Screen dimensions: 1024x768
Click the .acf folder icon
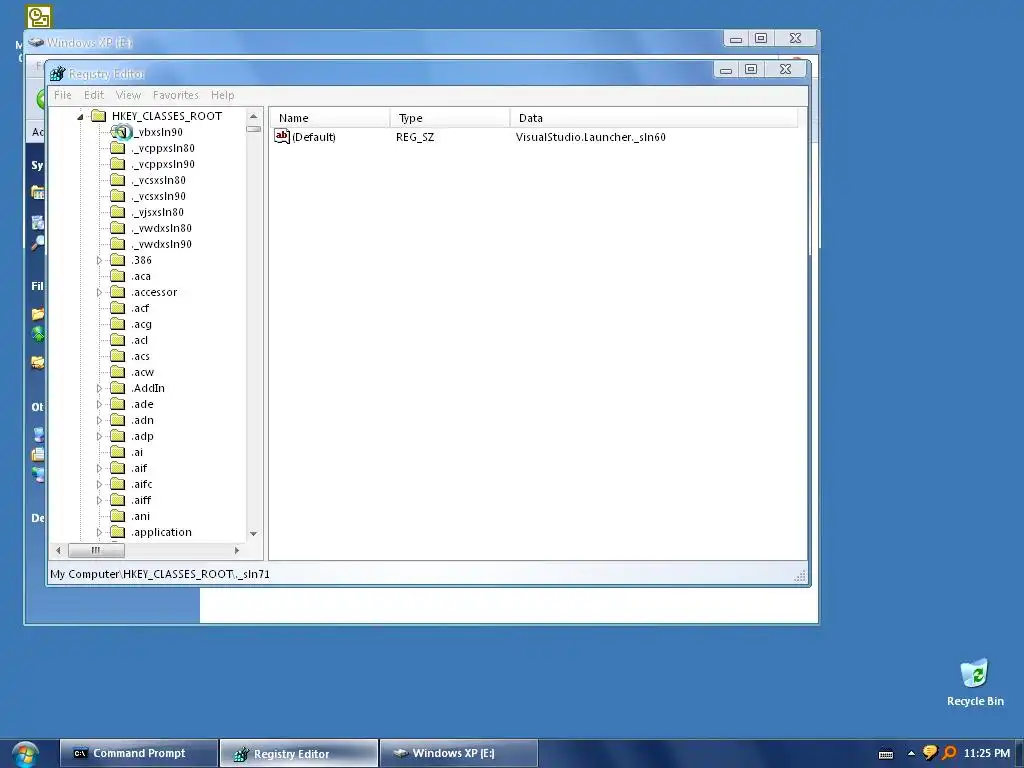118,308
